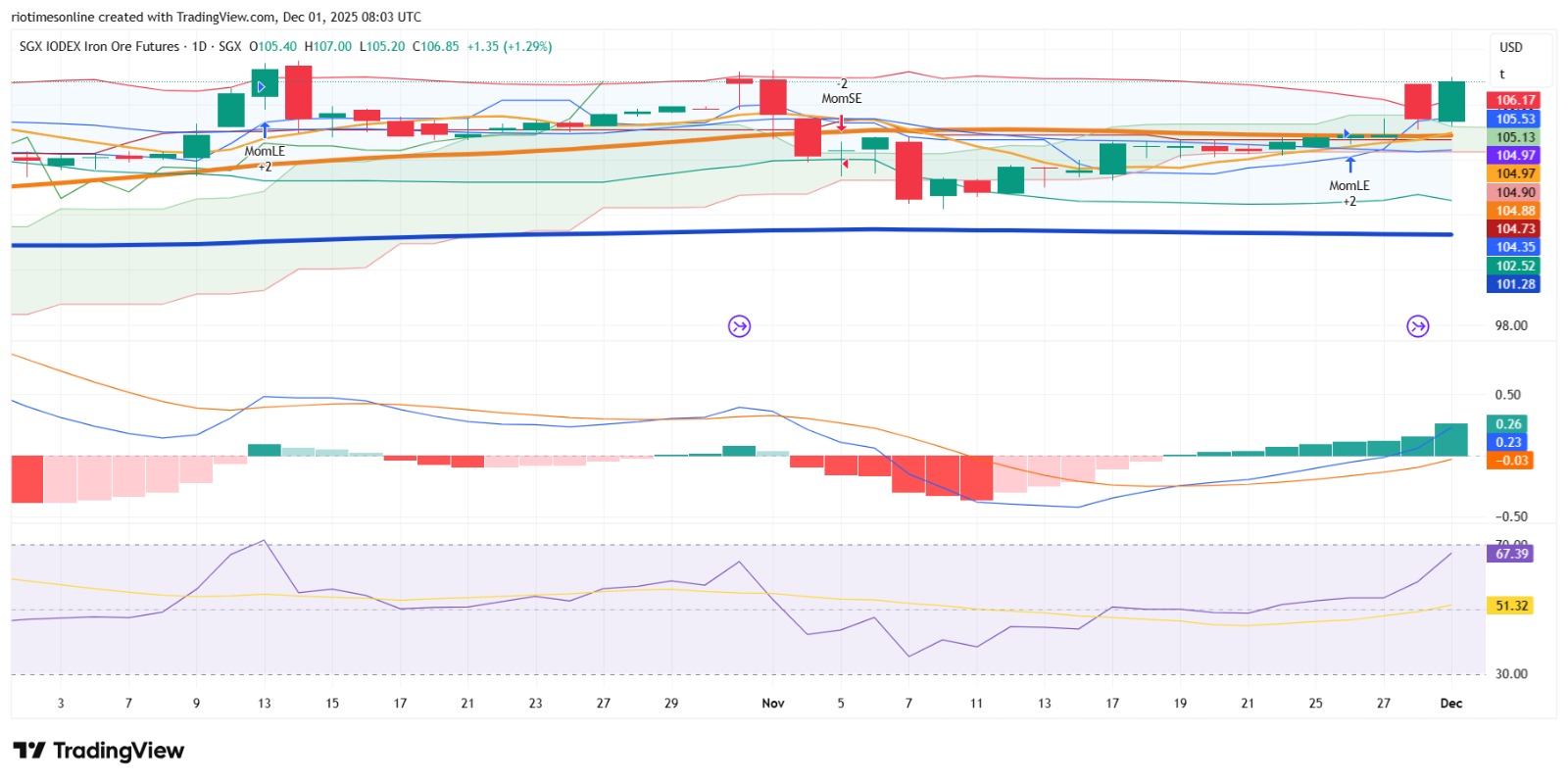Click the play marker on the Oct 13 candle
The width and height of the screenshot is (1568, 783).
pos(262,87)
